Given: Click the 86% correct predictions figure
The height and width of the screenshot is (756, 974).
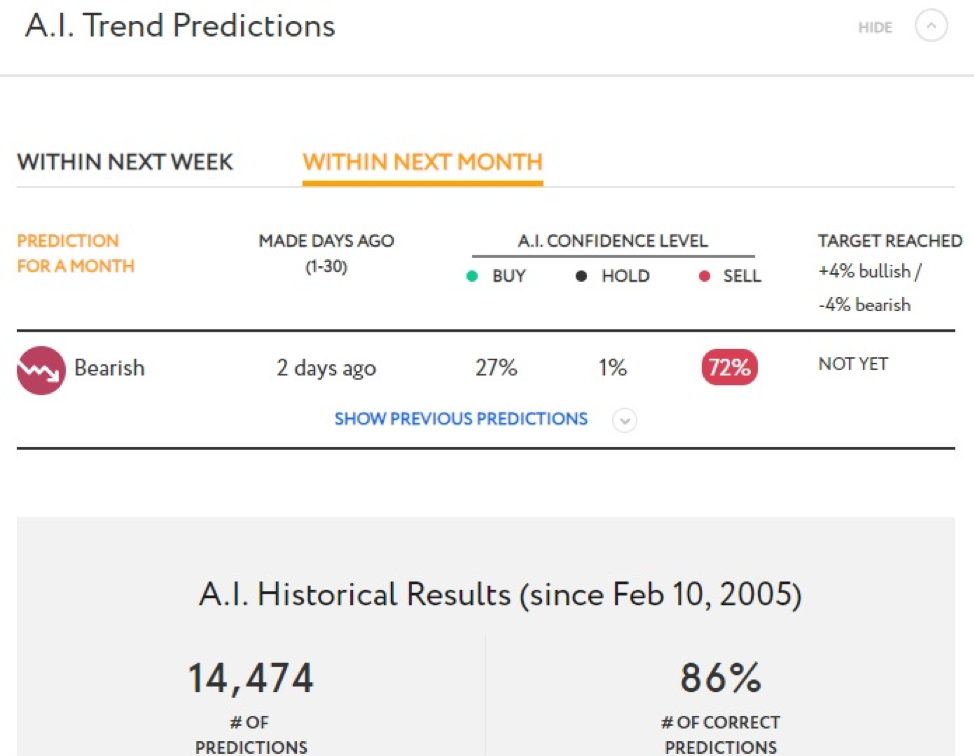Looking at the screenshot, I should 721,678.
